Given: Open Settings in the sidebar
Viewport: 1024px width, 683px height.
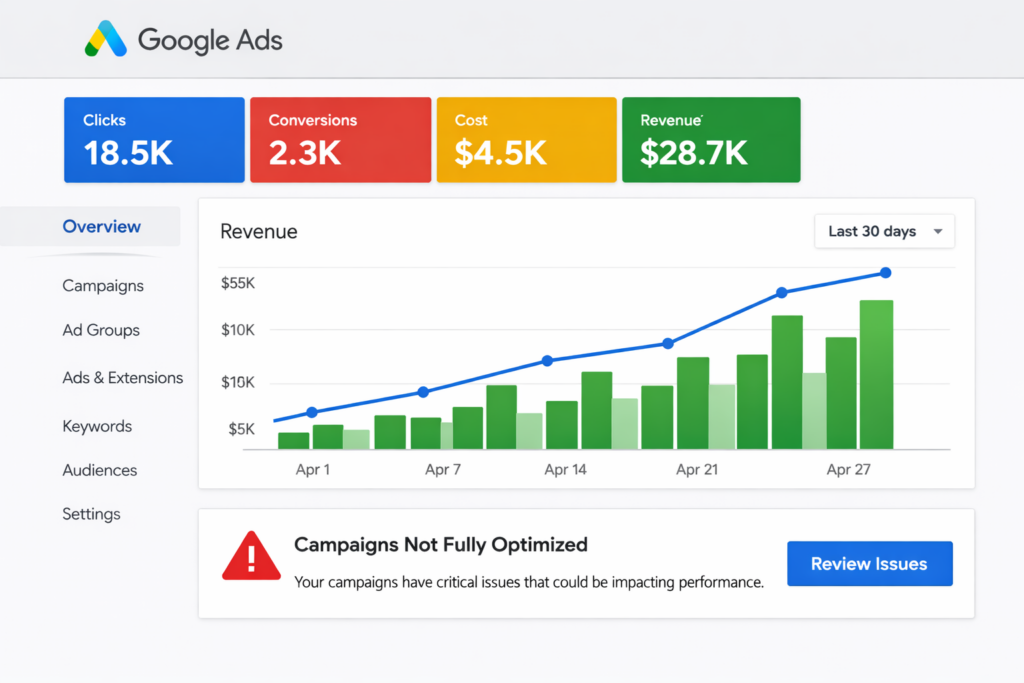Looking at the screenshot, I should point(91,514).
